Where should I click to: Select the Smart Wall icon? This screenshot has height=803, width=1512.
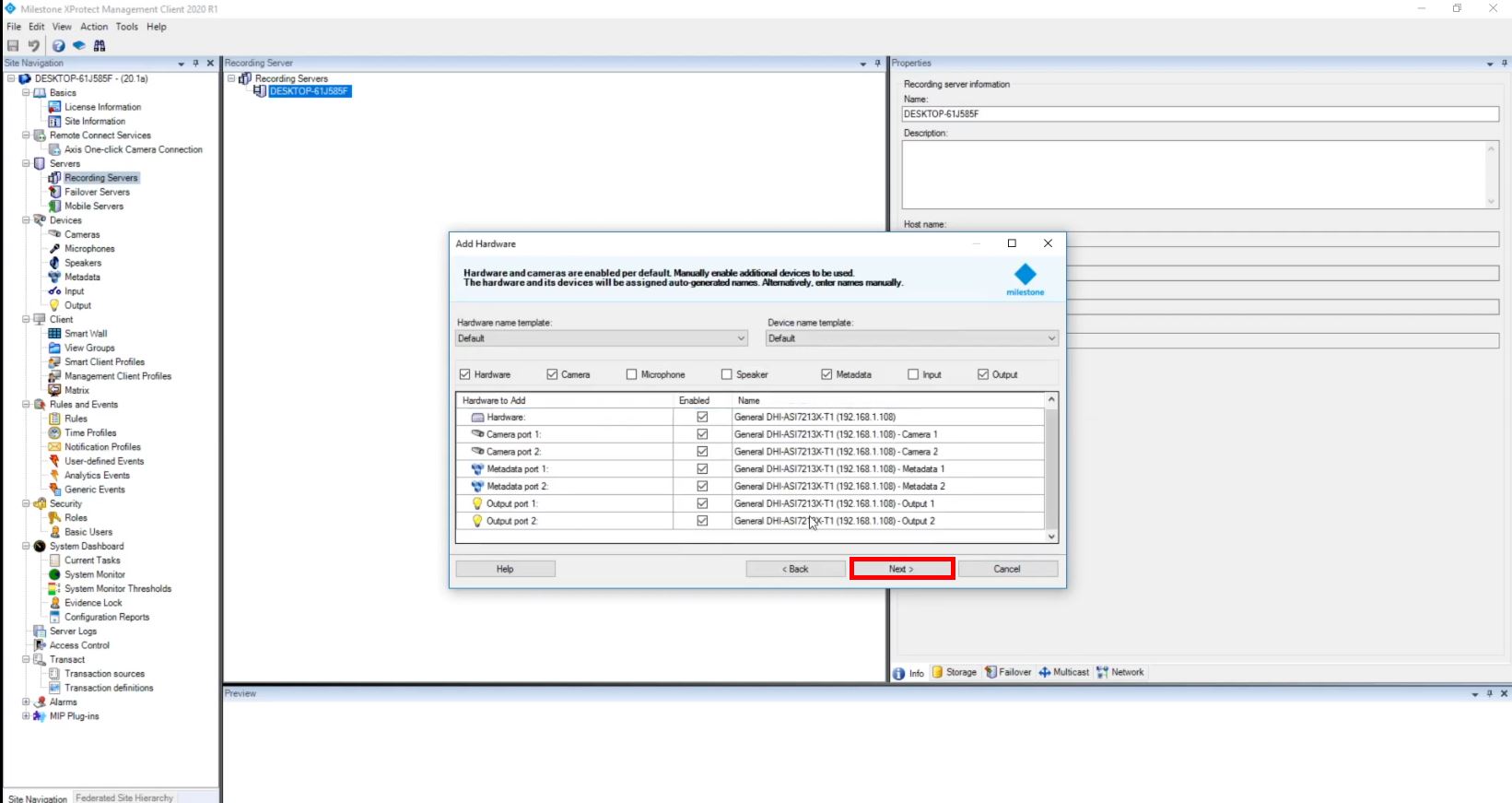[54, 334]
